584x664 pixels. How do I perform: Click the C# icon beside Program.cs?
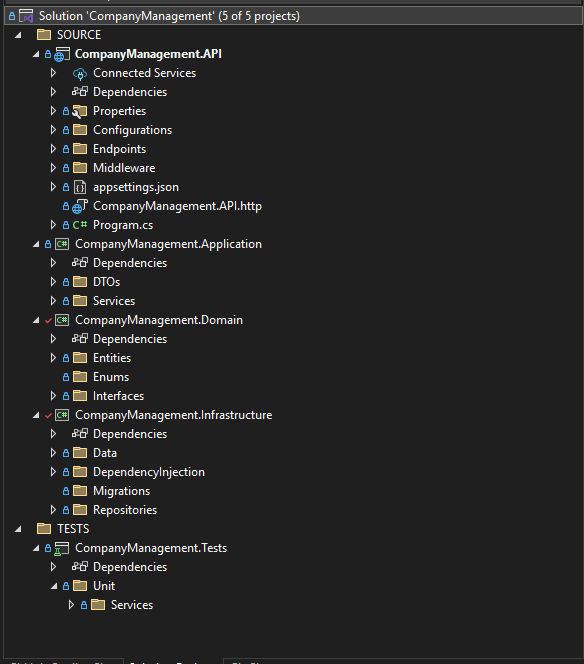point(80,225)
